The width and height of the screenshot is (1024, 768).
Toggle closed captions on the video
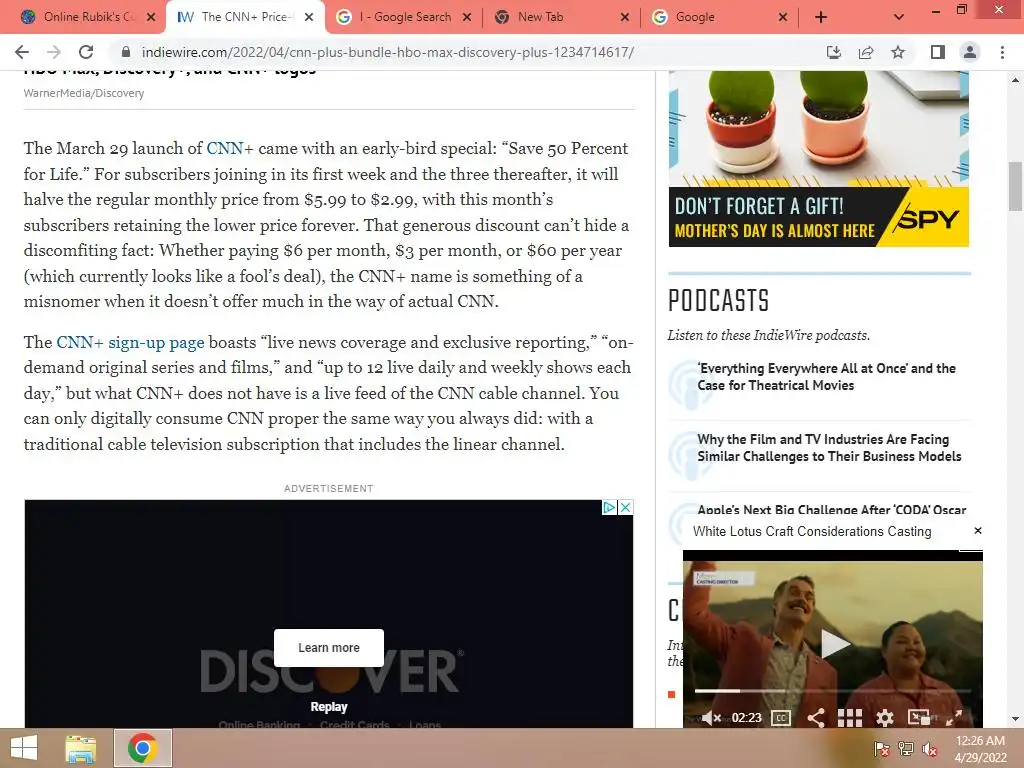pos(781,718)
